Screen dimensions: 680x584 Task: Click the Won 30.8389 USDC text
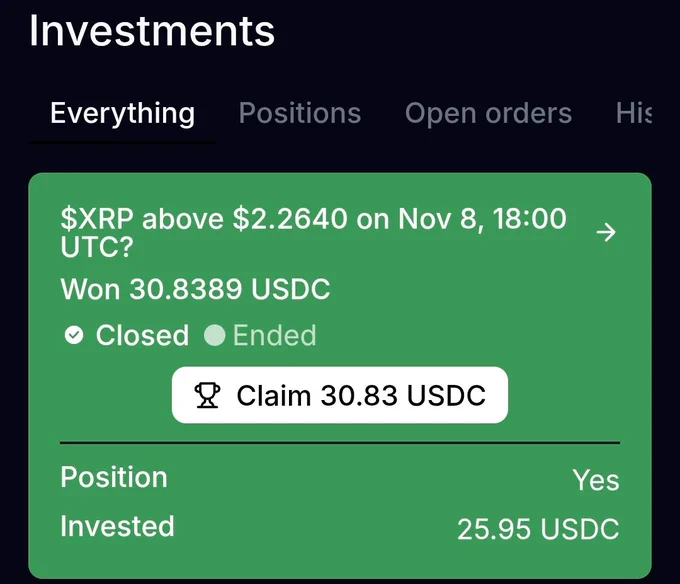point(195,290)
